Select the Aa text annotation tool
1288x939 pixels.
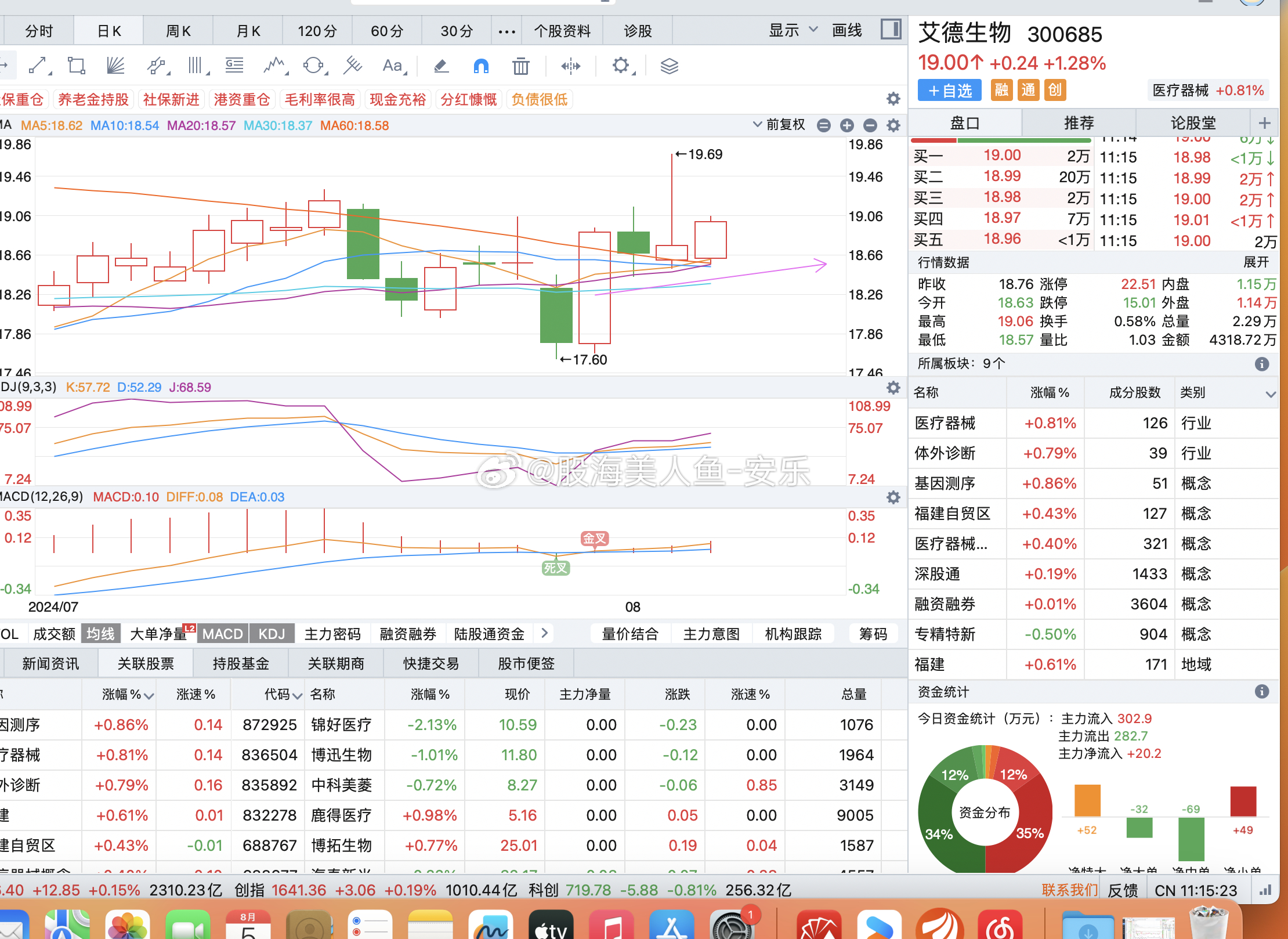[x=392, y=66]
